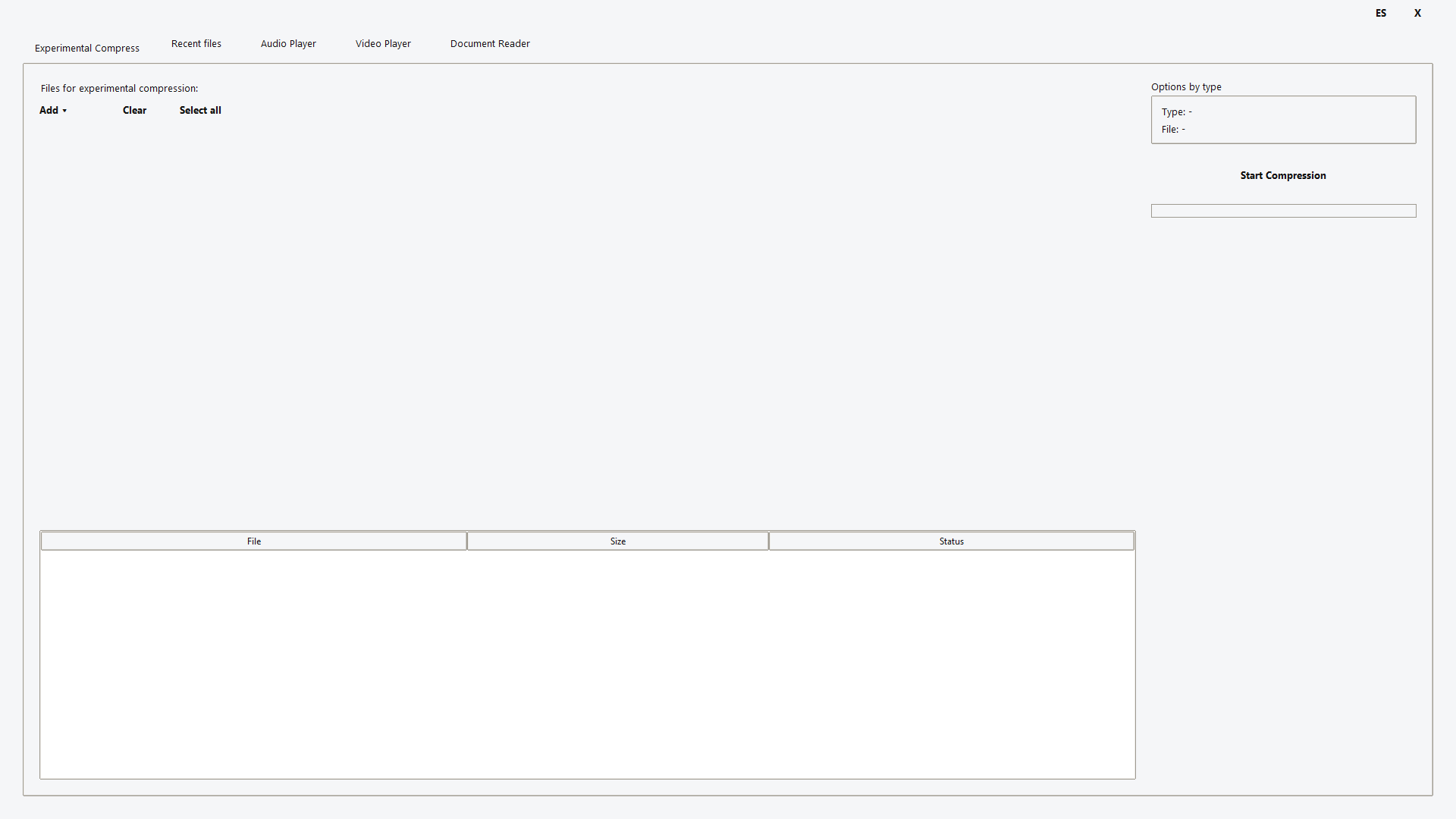Click the compression progress bar
Viewport: 1456px width, 819px height.
coord(1283,211)
